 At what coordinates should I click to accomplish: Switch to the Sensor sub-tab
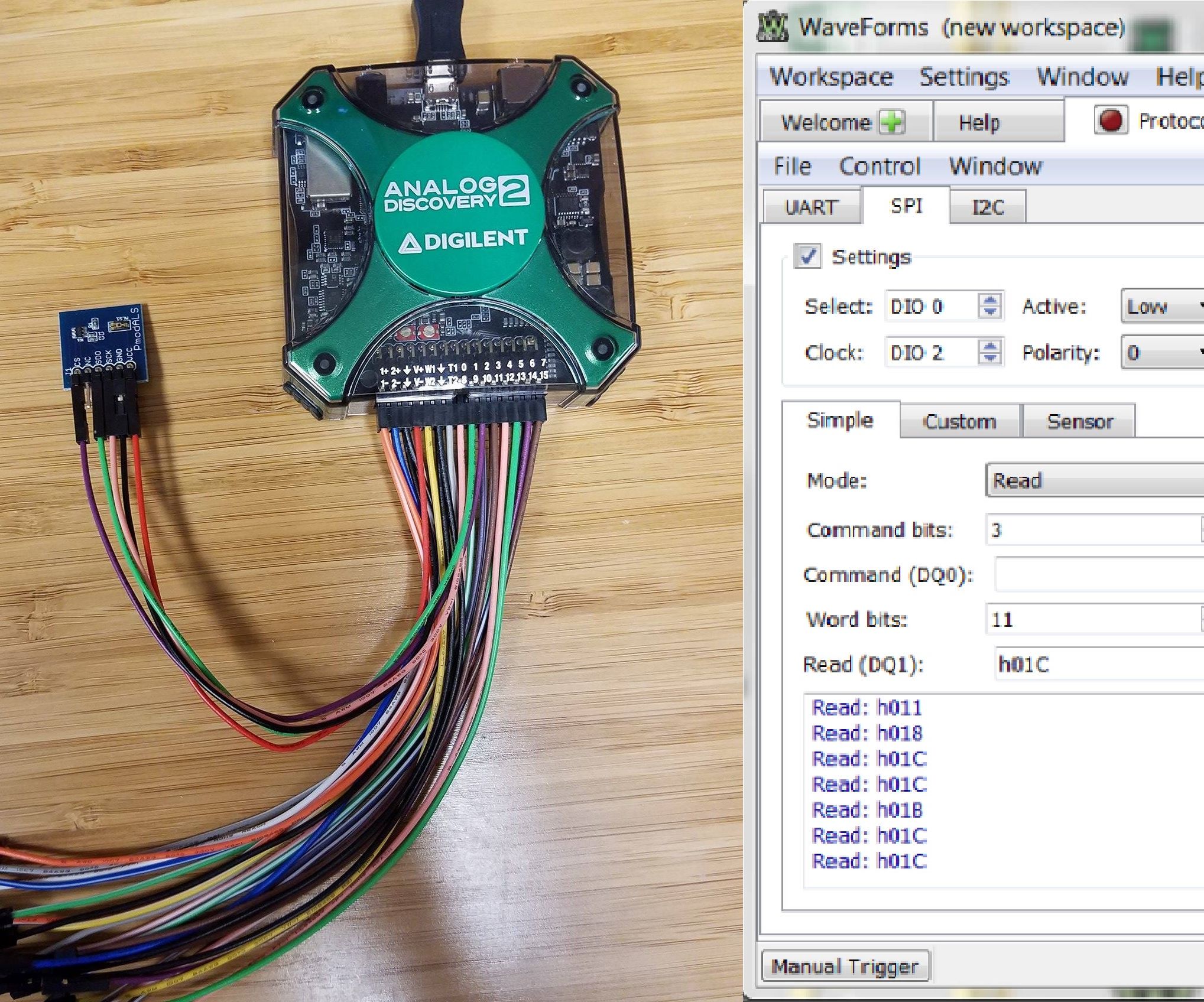[1079, 421]
